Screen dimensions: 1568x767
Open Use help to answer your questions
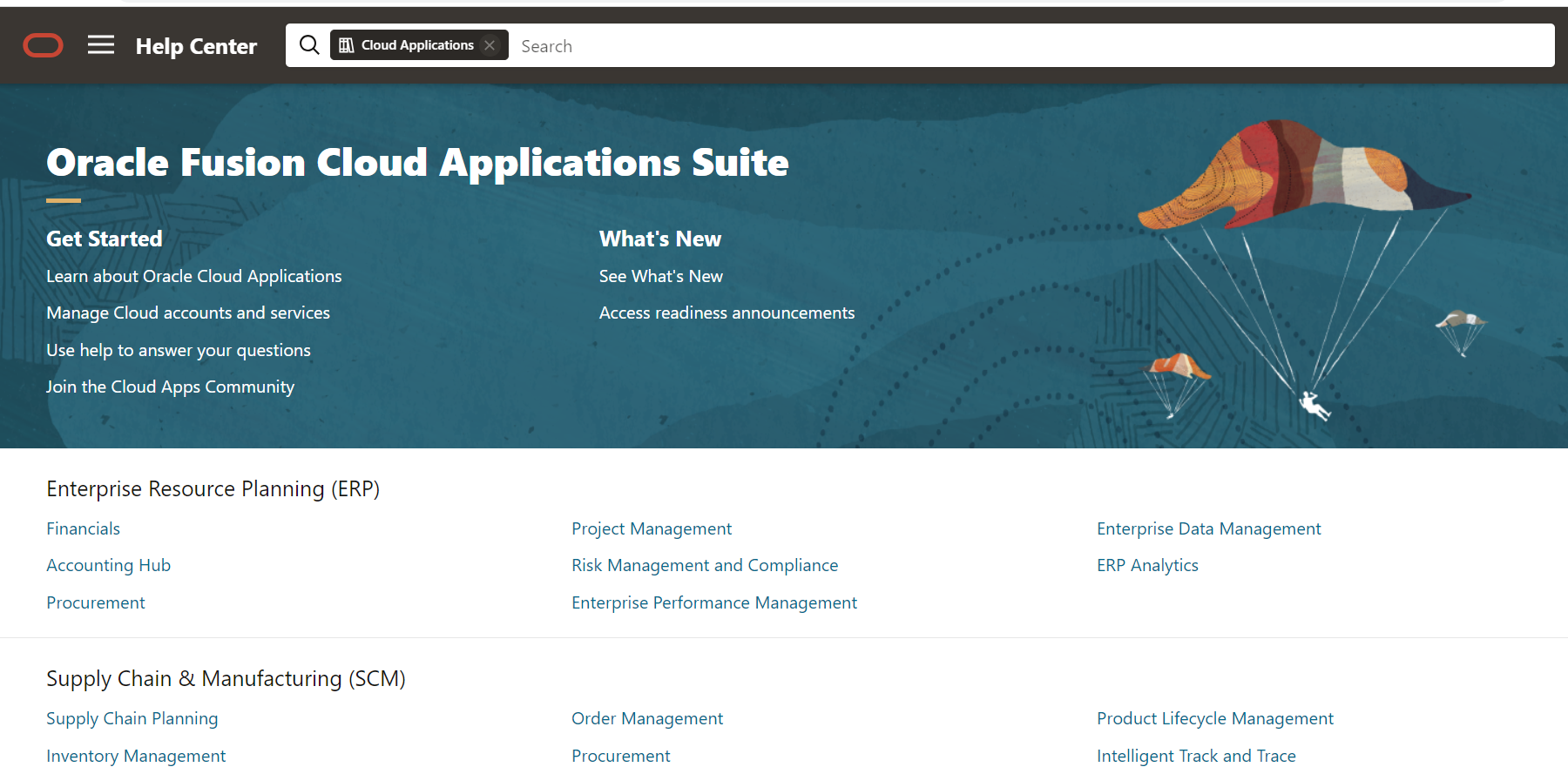[179, 350]
